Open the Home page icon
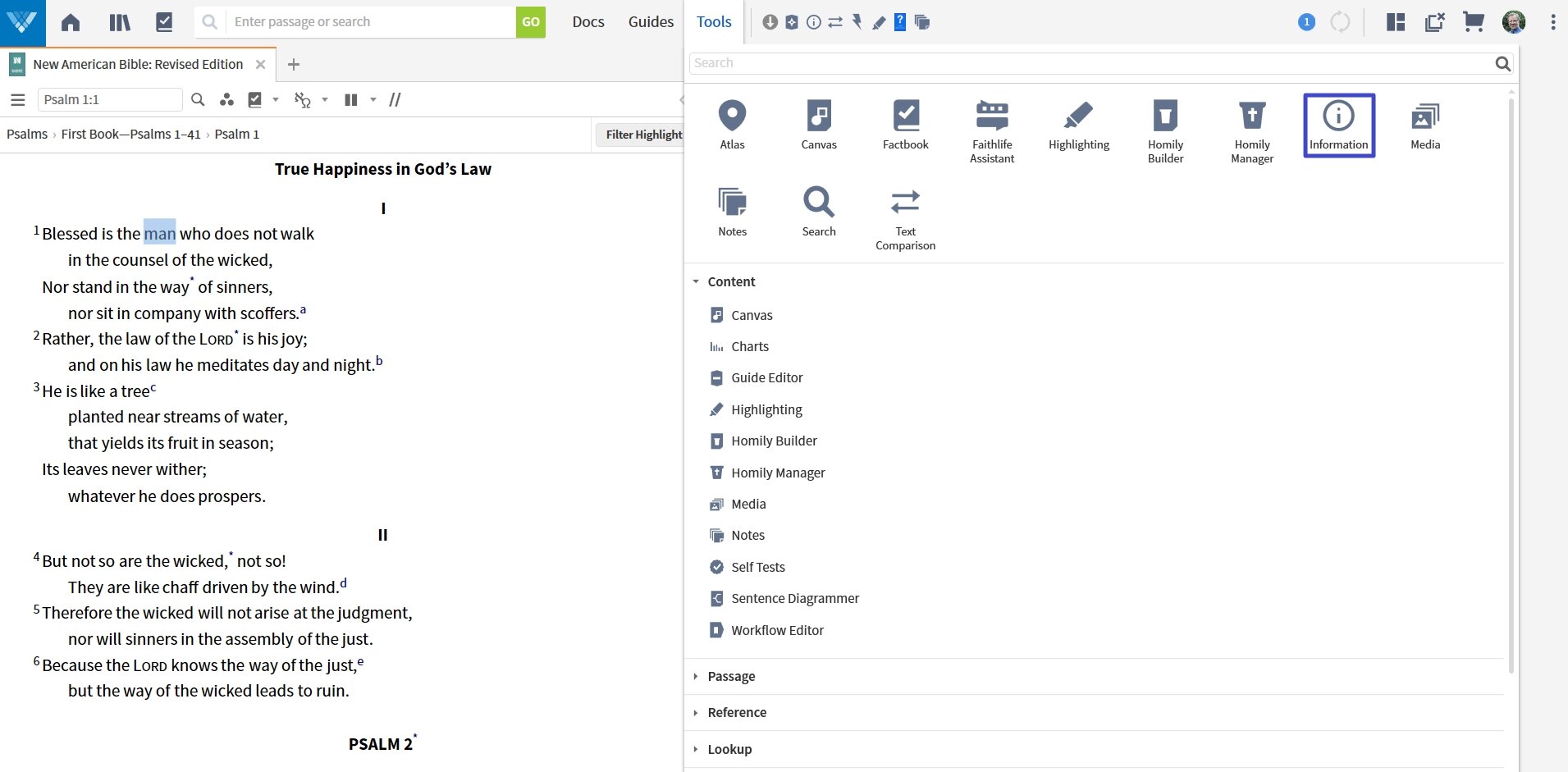 point(71,22)
